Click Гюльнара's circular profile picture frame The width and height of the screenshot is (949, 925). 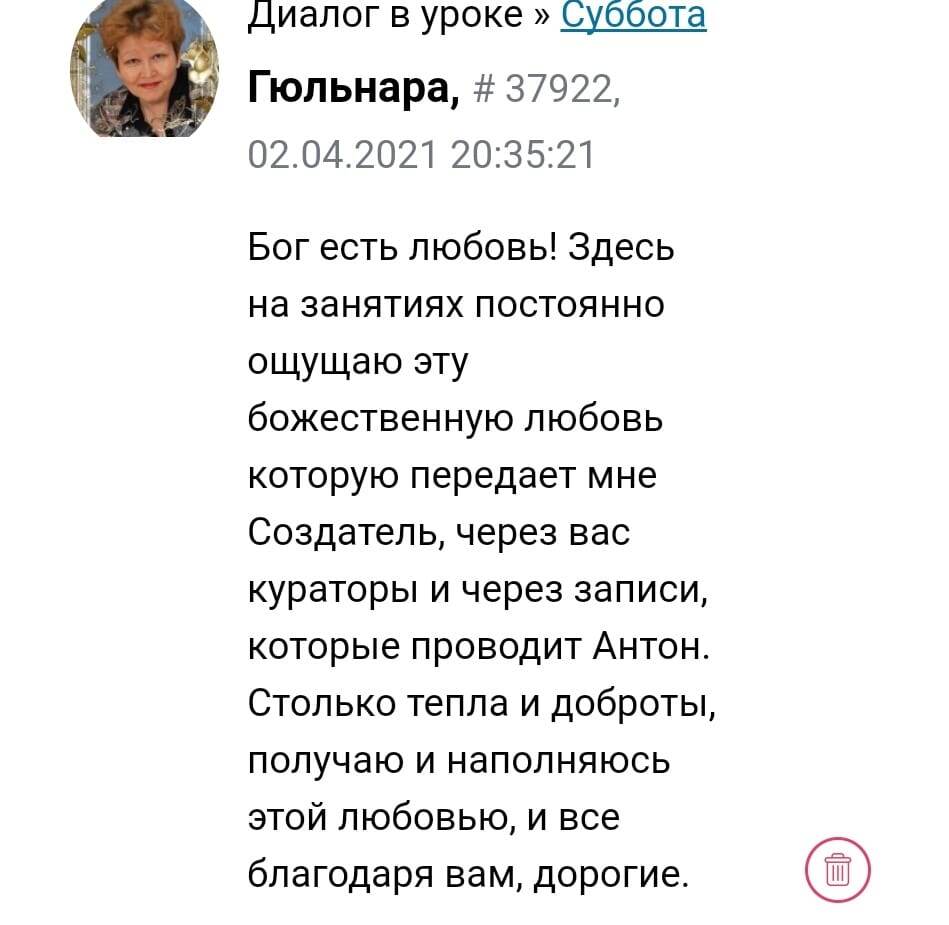(143, 70)
